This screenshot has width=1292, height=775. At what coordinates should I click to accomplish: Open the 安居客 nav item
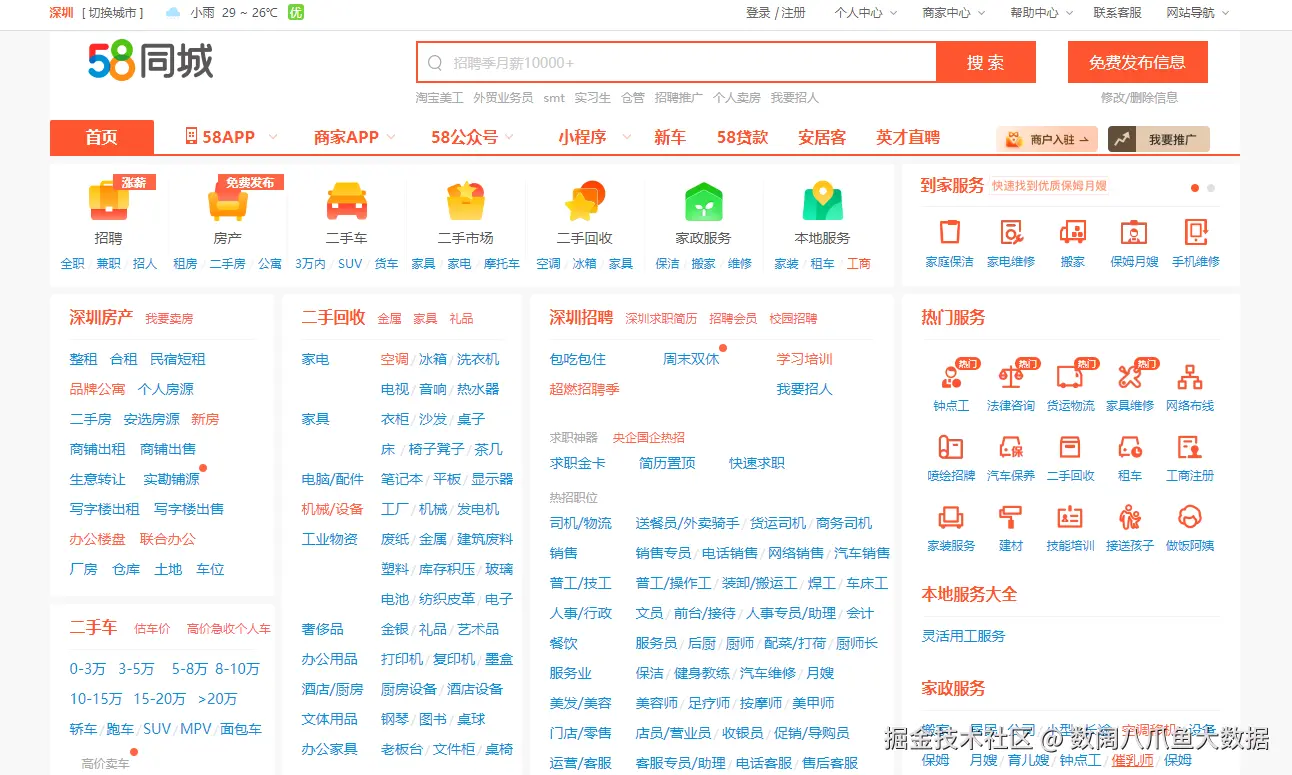822,137
